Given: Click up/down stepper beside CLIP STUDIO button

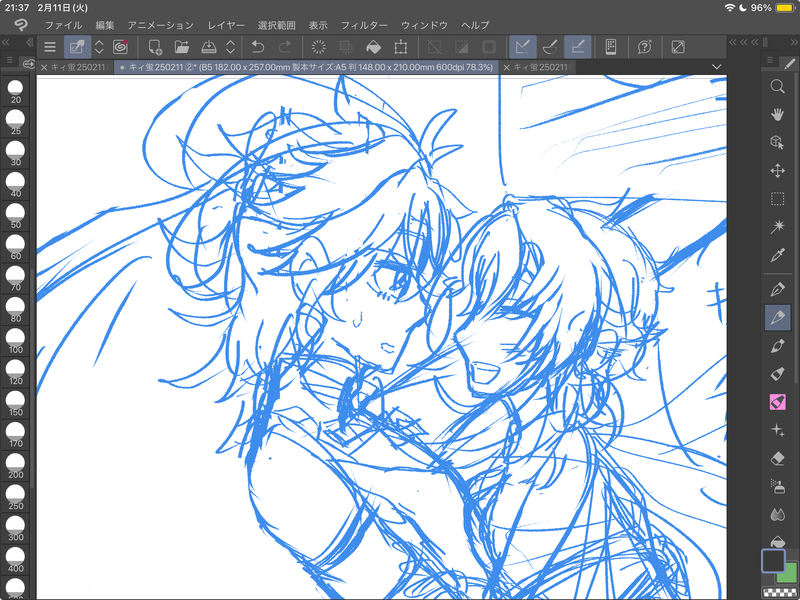Looking at the screenshot, I should tap(99, 47).
